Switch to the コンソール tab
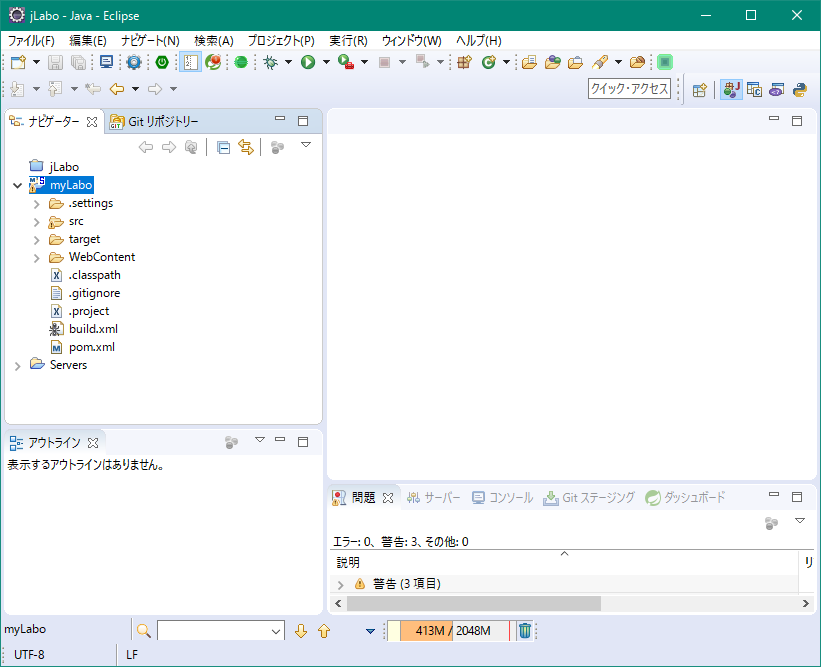The height and width of the screenshot is (667, 821). 502,498
